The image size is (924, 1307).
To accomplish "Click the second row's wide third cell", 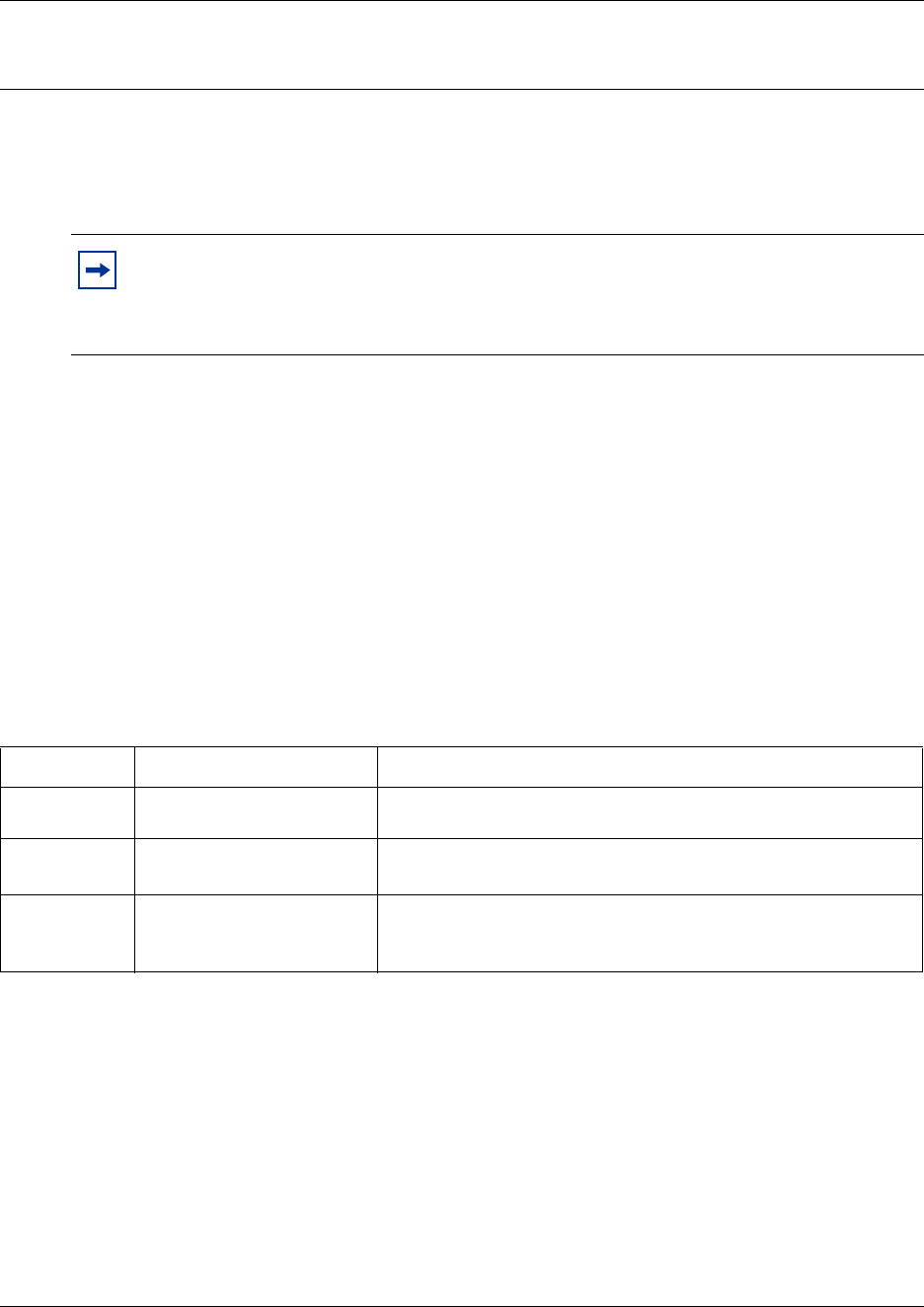I will pos(650,812).
